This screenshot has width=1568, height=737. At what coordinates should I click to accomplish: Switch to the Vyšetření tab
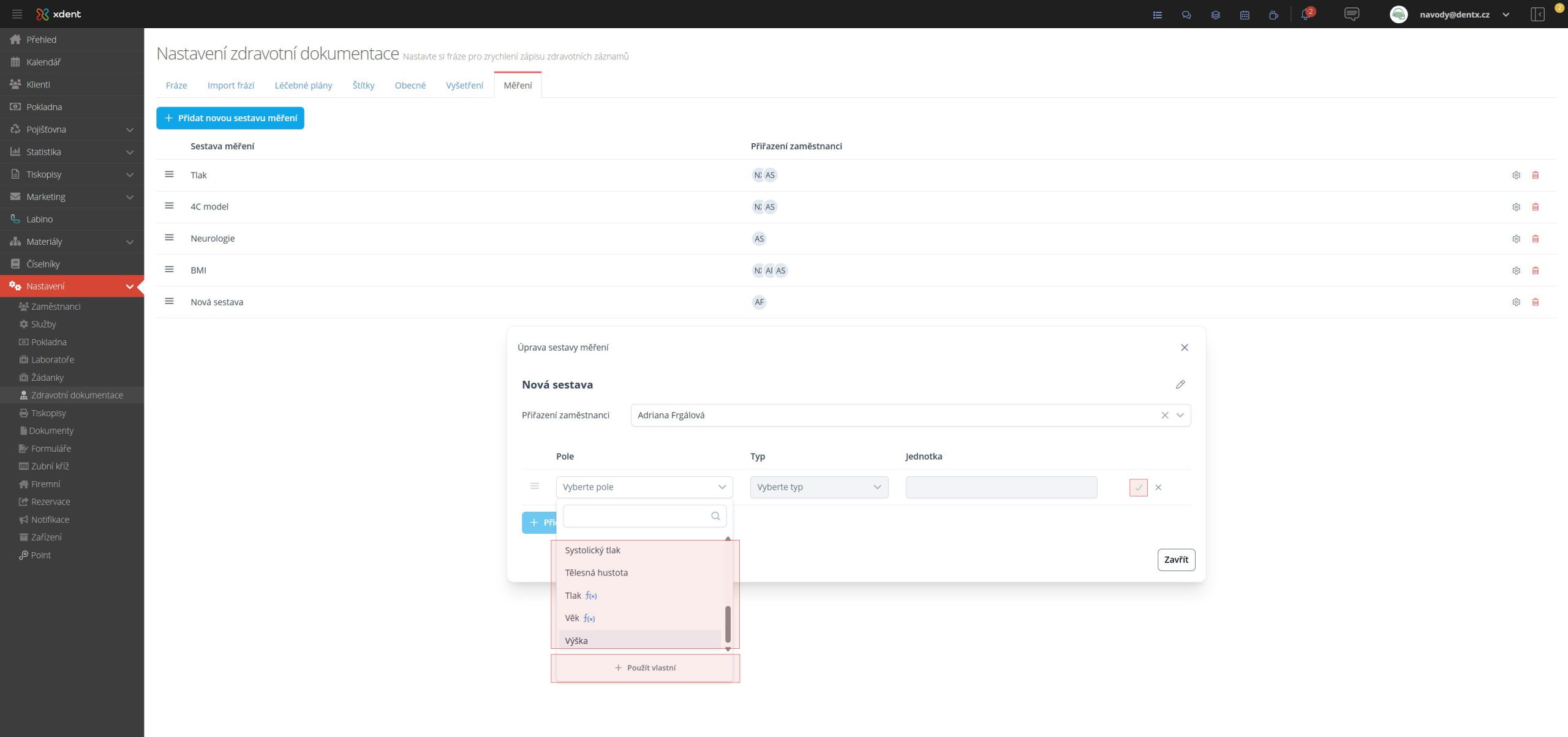(x=464, y=85)
